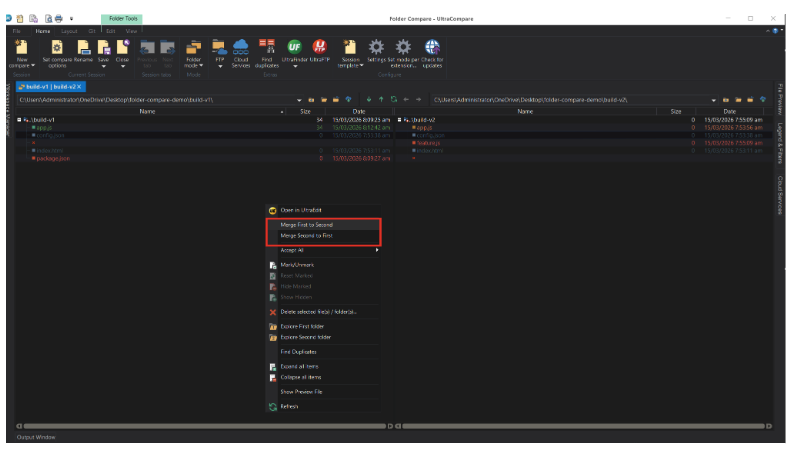Open the Output Window panel
The width and height of the screenshot is (792, 449).
tap(36, 437)
